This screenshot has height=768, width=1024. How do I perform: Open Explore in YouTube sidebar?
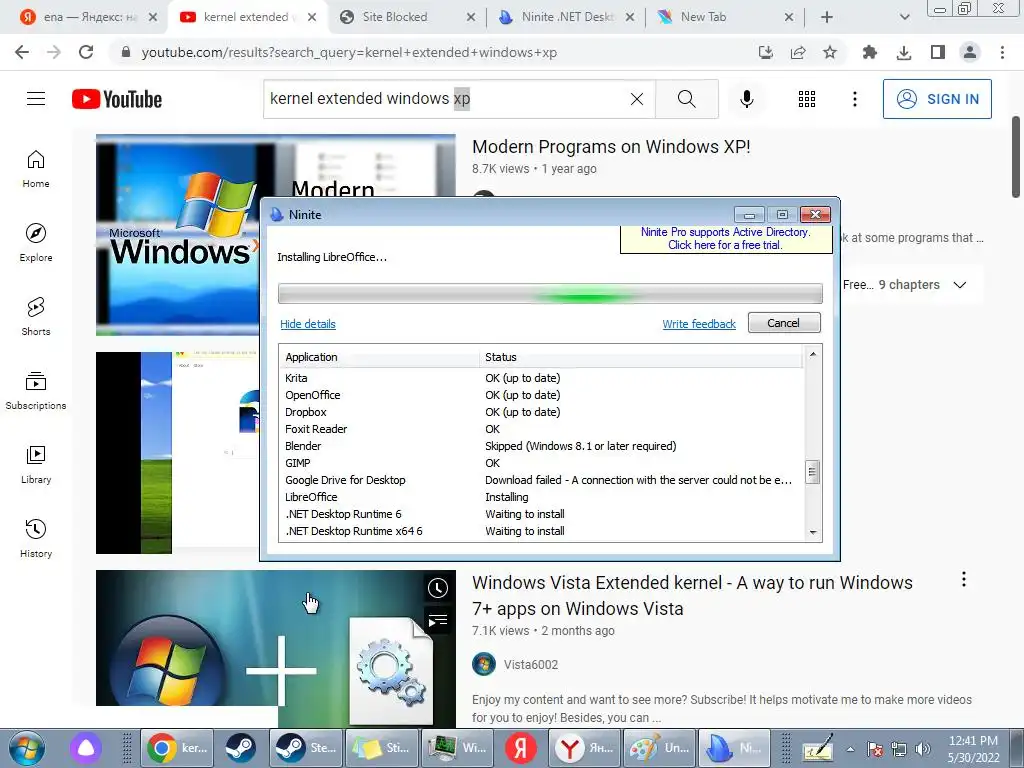pos(36,243)
